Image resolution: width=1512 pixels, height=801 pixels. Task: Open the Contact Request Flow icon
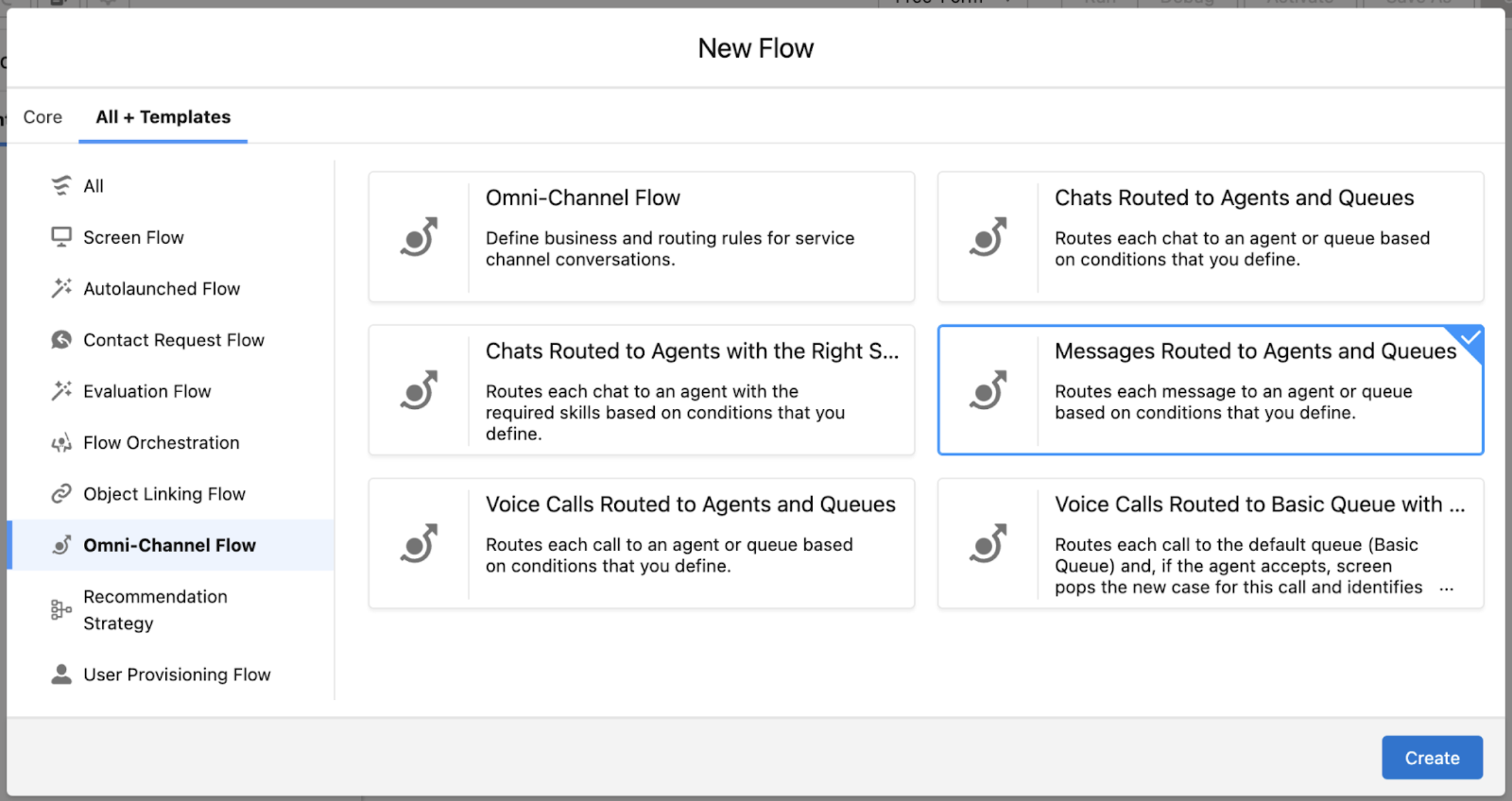[61, 340]
